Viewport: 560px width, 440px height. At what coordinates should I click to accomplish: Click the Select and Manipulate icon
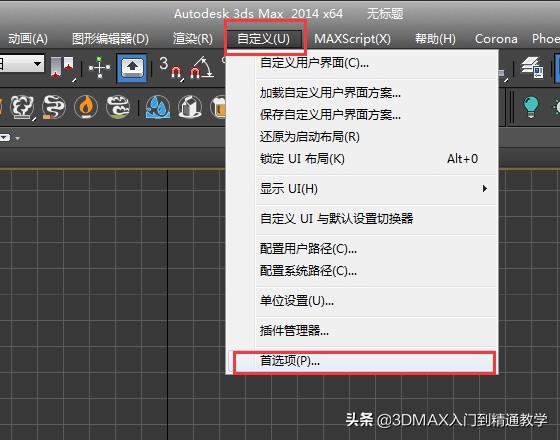pos(100,67)
